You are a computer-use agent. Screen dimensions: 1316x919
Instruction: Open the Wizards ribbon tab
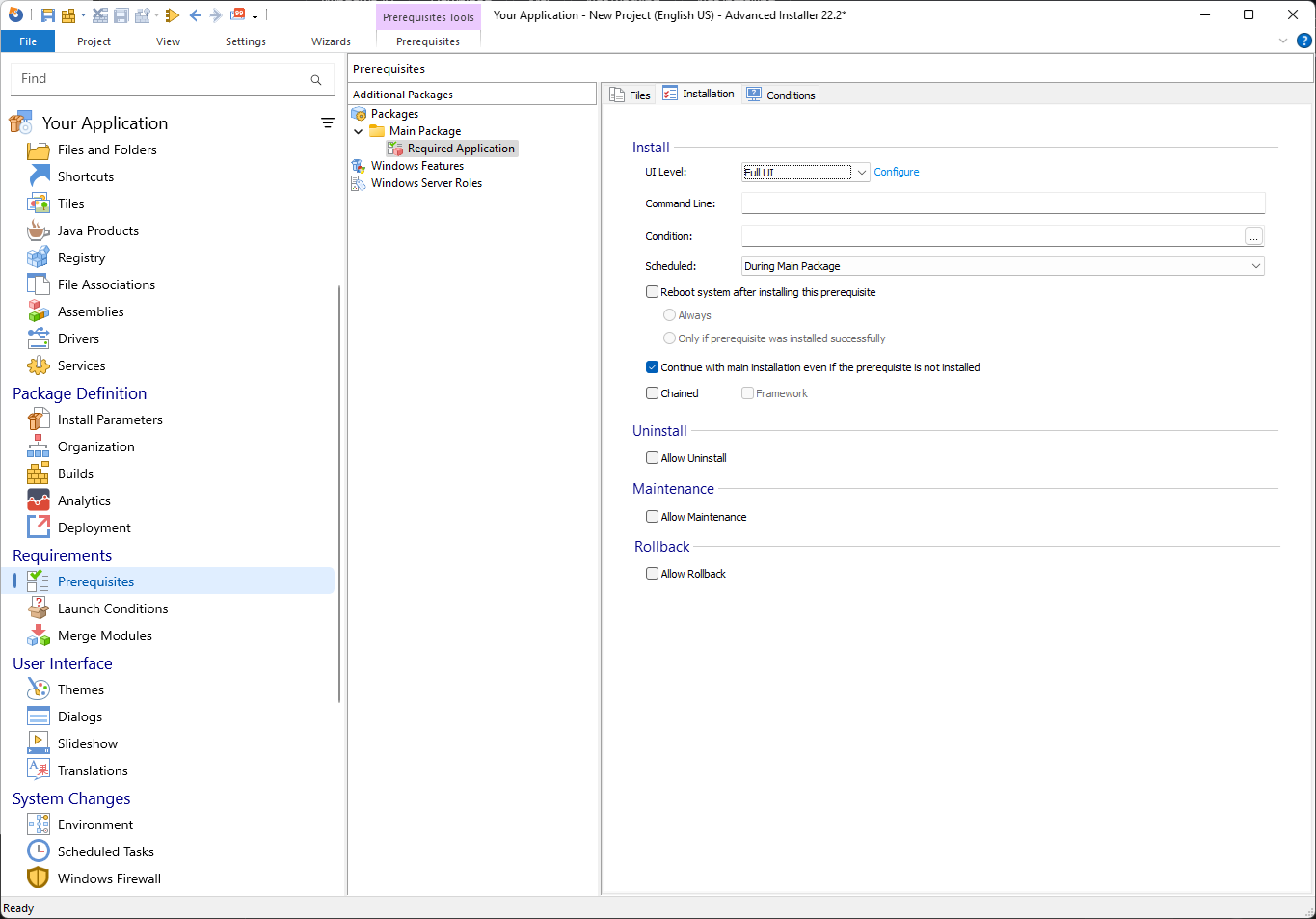click(x=331, y=41)
